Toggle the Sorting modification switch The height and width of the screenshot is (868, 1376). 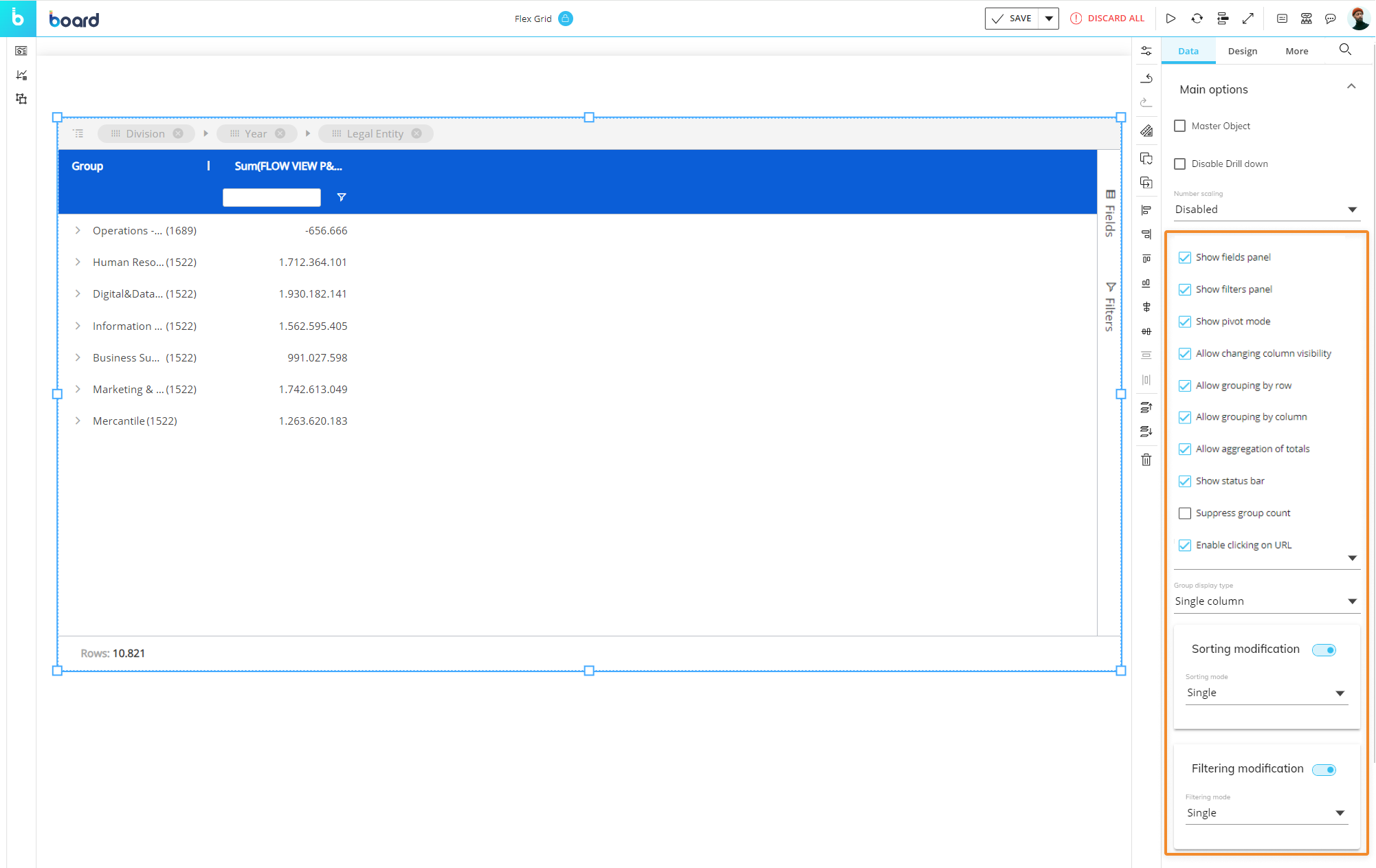(x=1324, y=649)
